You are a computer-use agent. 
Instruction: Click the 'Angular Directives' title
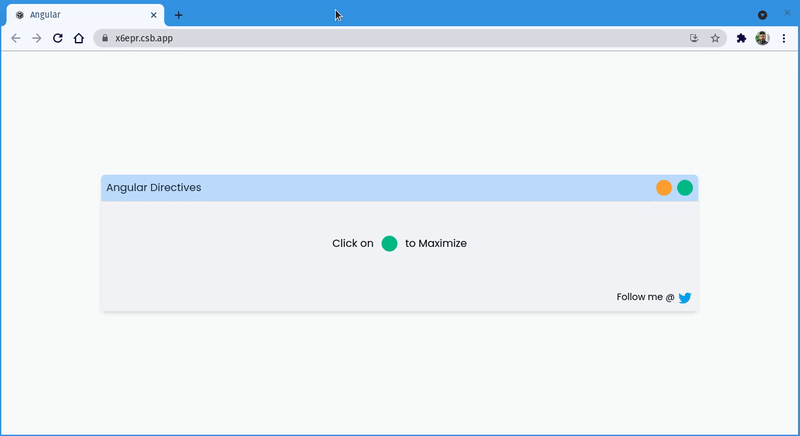[154, 188]
